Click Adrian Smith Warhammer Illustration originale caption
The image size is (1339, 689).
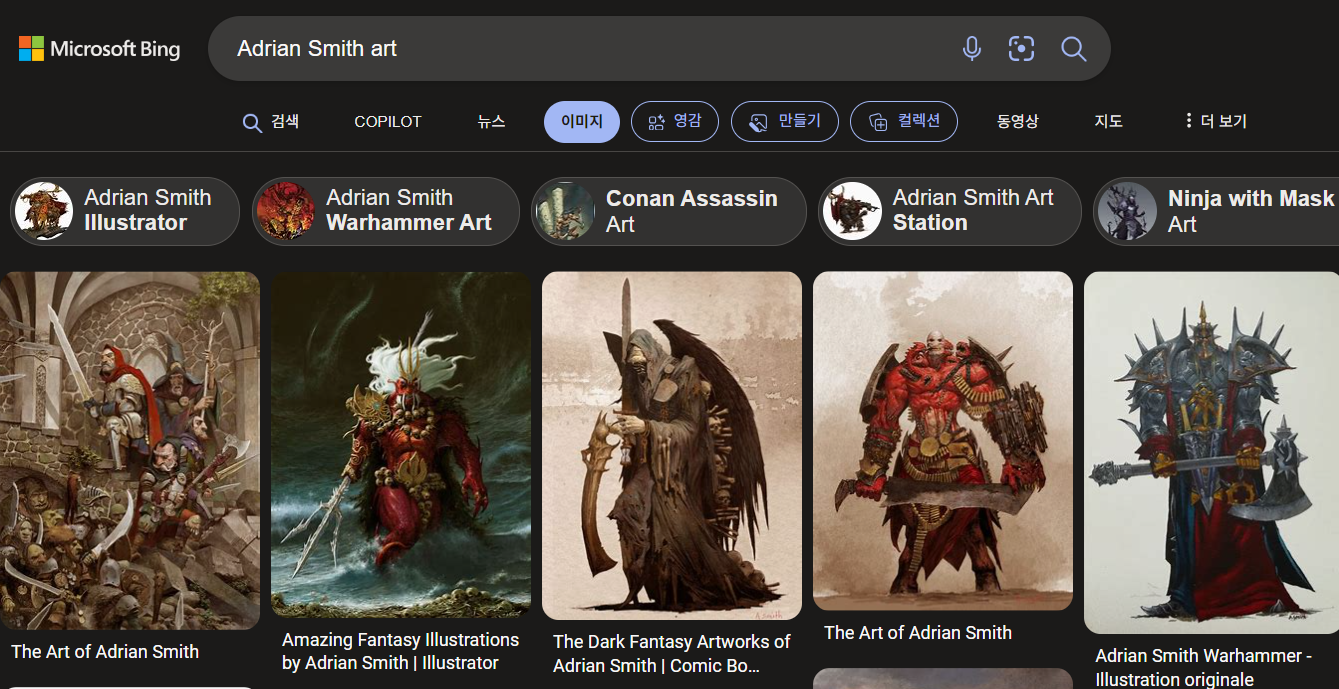tap(1204, 668)
